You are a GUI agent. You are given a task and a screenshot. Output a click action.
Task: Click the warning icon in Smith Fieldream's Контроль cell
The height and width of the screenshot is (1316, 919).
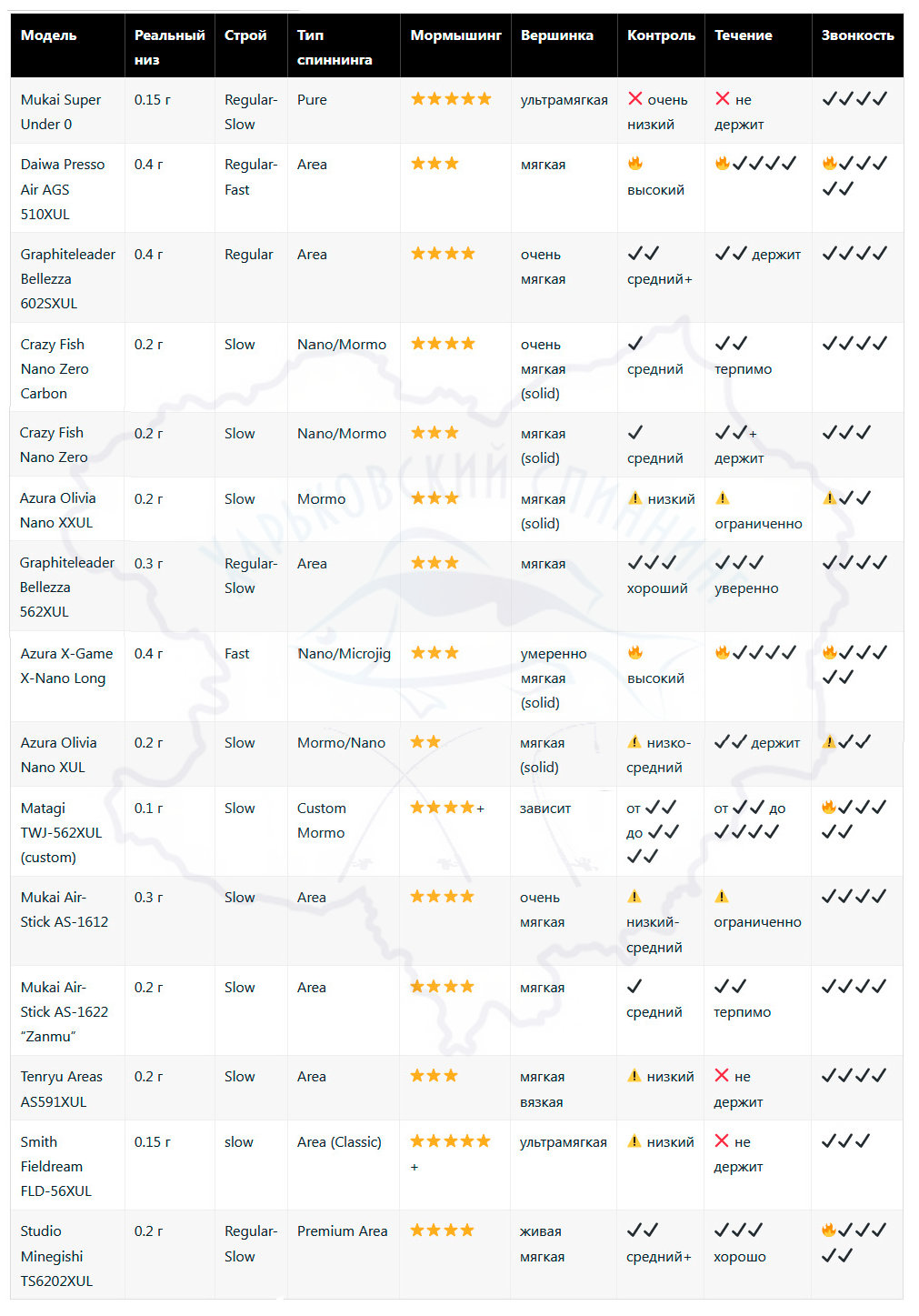pos(634,1141)
